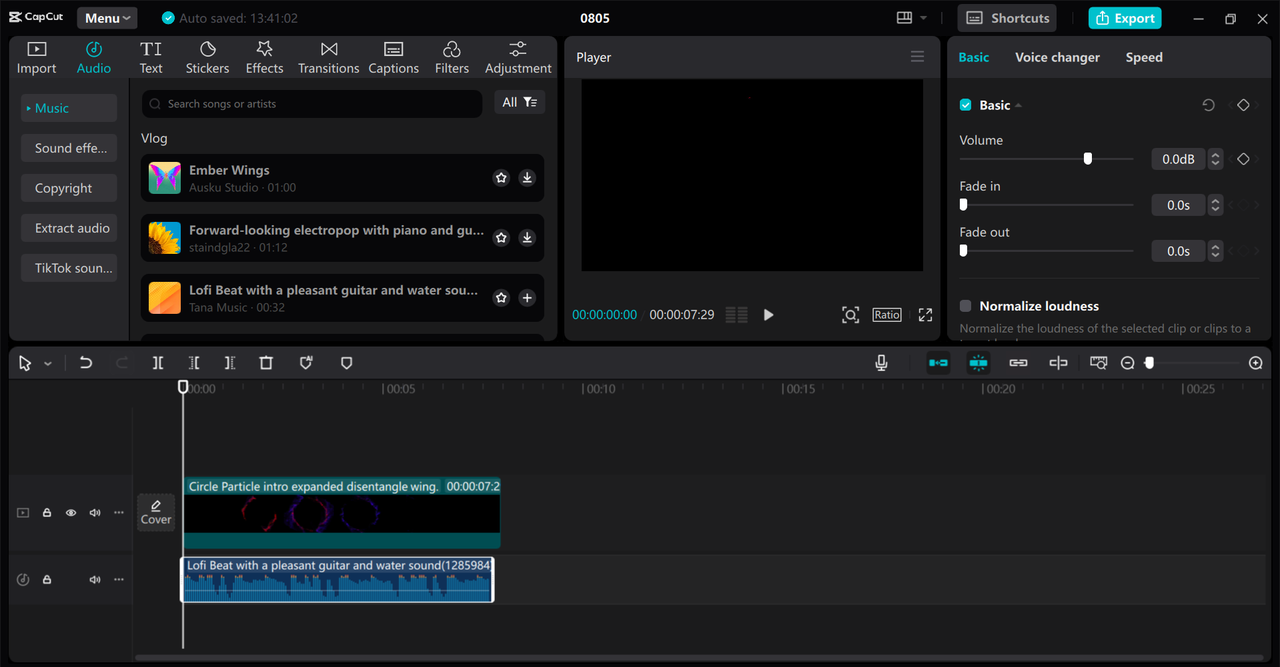1280x667 pixels.
Task: Open the Text tab
Action: click(151, 58)
